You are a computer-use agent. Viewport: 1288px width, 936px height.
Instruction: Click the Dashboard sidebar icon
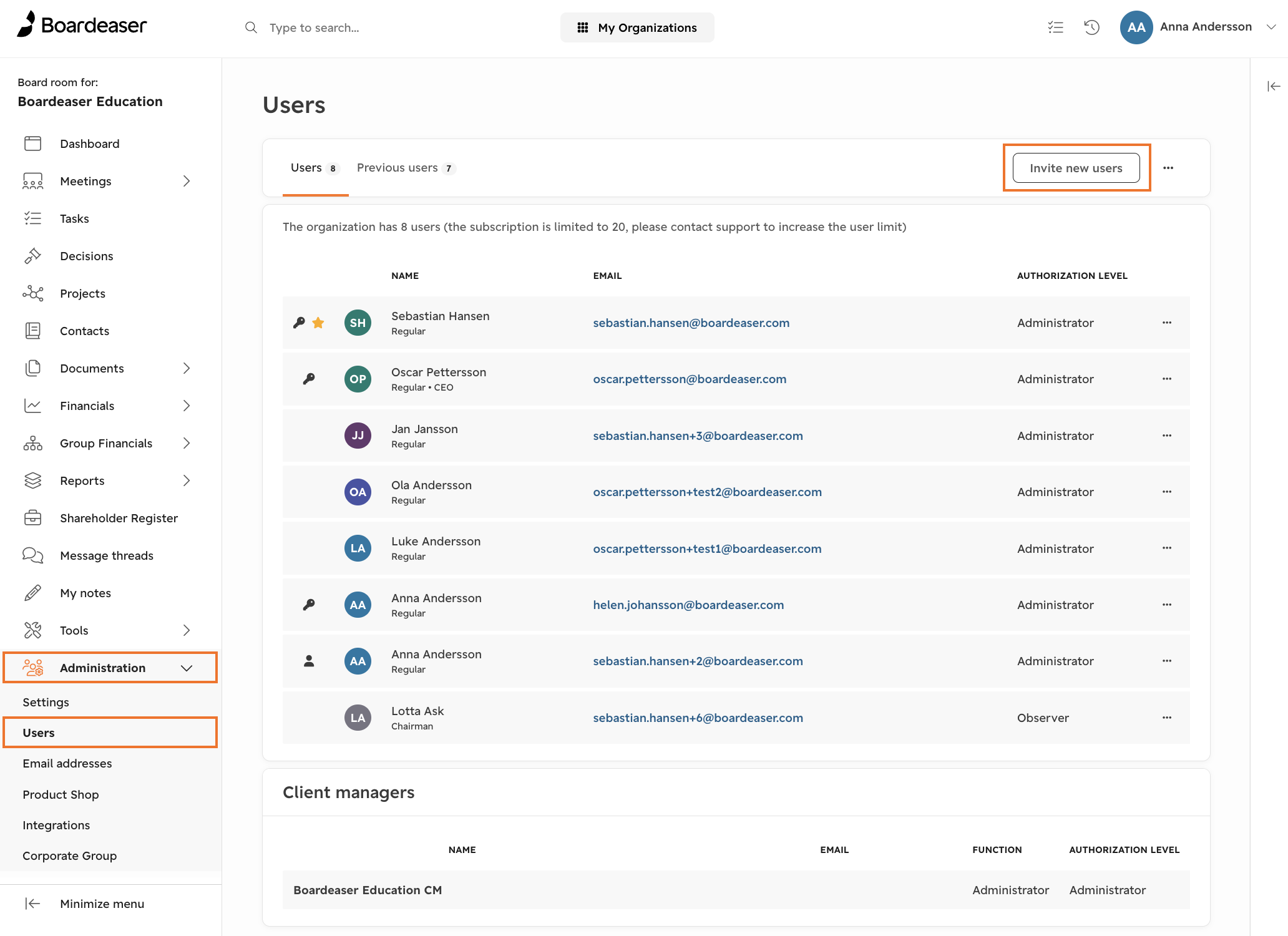[x=32, y=144]
